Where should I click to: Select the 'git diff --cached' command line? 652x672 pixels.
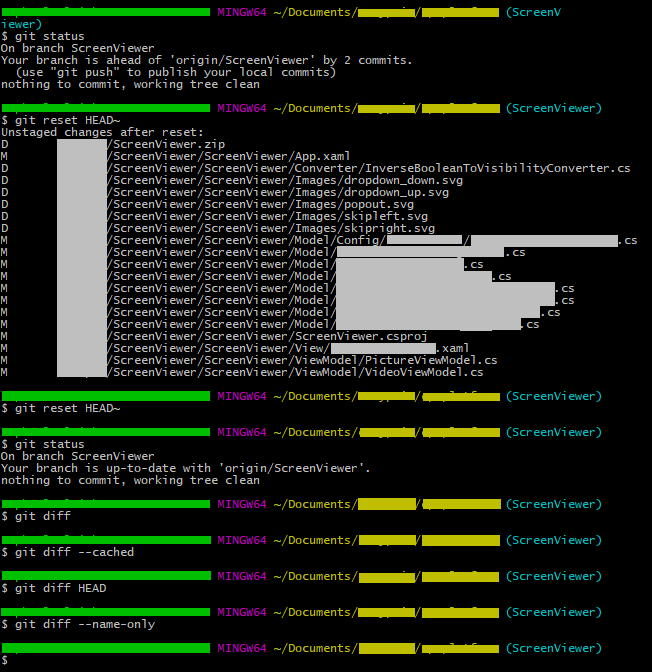67,552
